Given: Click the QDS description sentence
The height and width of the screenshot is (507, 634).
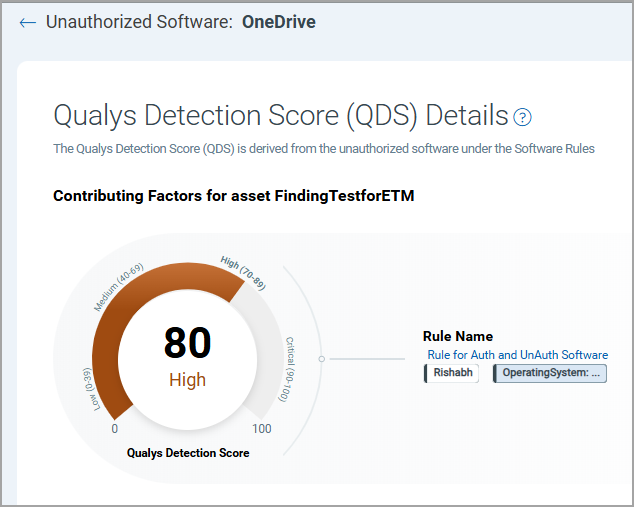Looking at the screenshot, I should [324, 149].
